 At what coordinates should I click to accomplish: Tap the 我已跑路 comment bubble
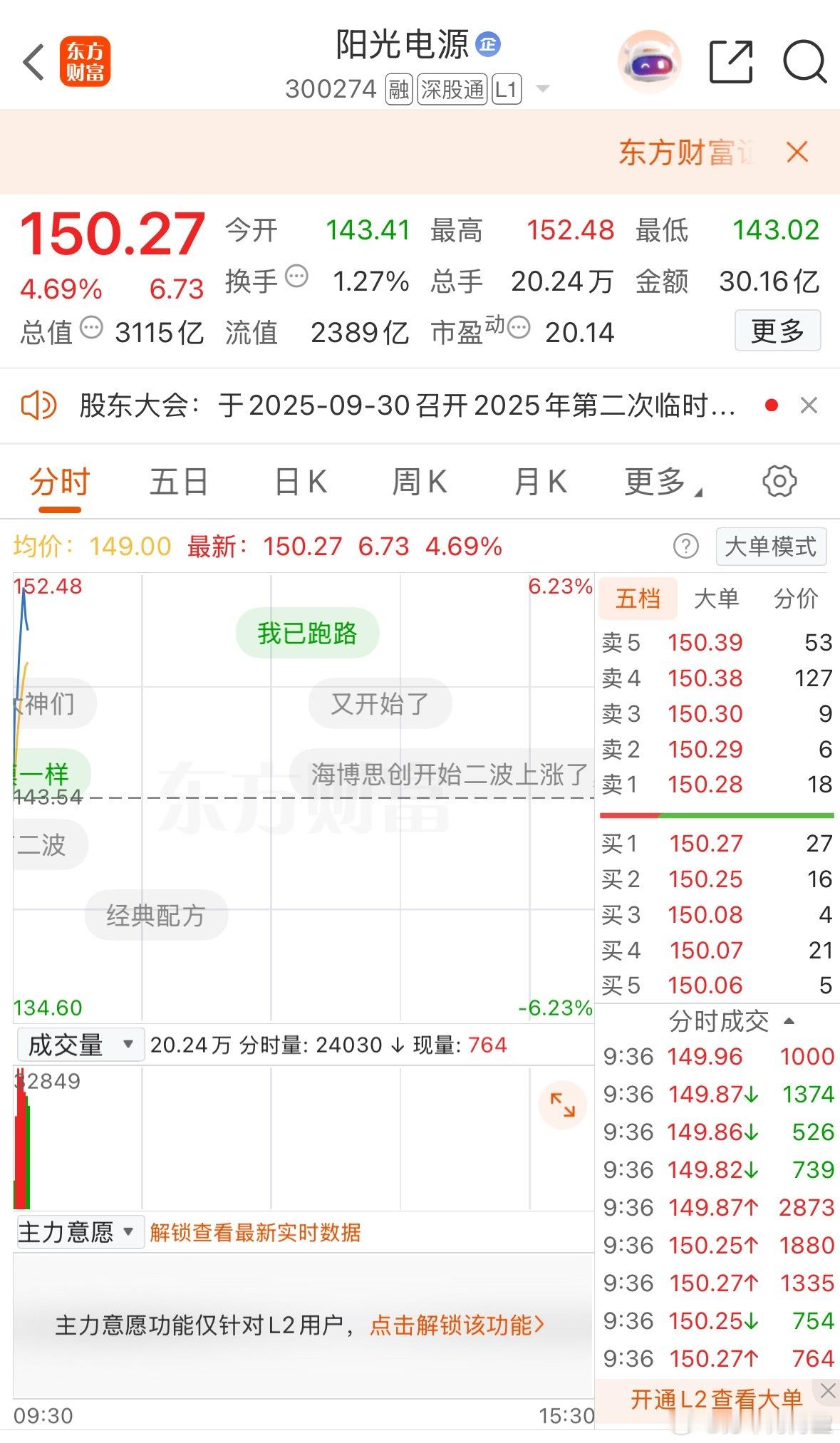pyautogui.click(x=307, y=633)
